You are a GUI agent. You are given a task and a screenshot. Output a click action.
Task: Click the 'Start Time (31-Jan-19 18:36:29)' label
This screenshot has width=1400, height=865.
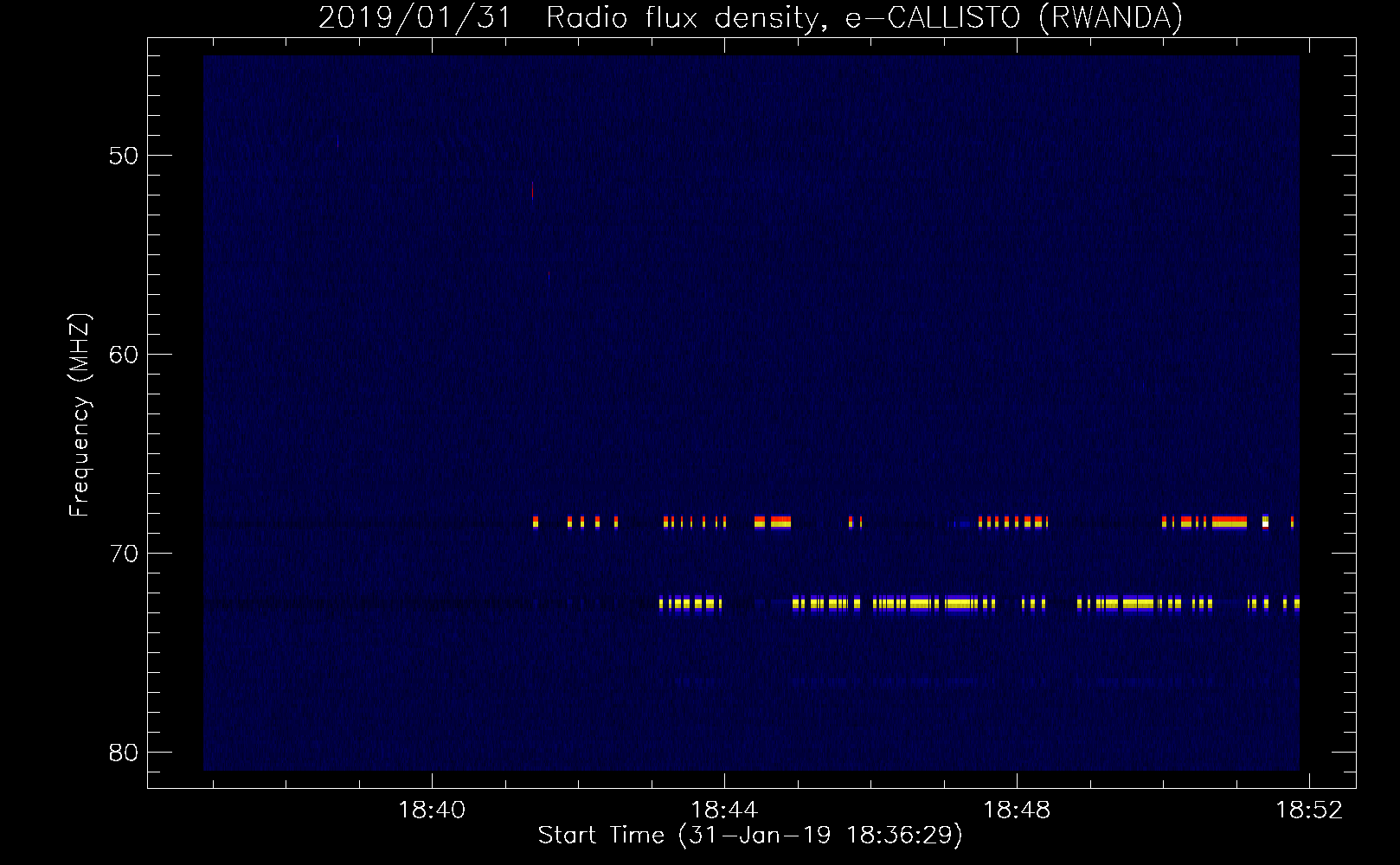click(750, 836)
